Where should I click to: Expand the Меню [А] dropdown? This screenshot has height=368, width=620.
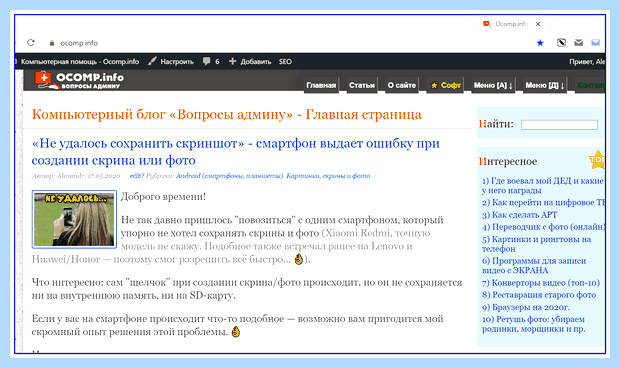(x=493, y=85)
